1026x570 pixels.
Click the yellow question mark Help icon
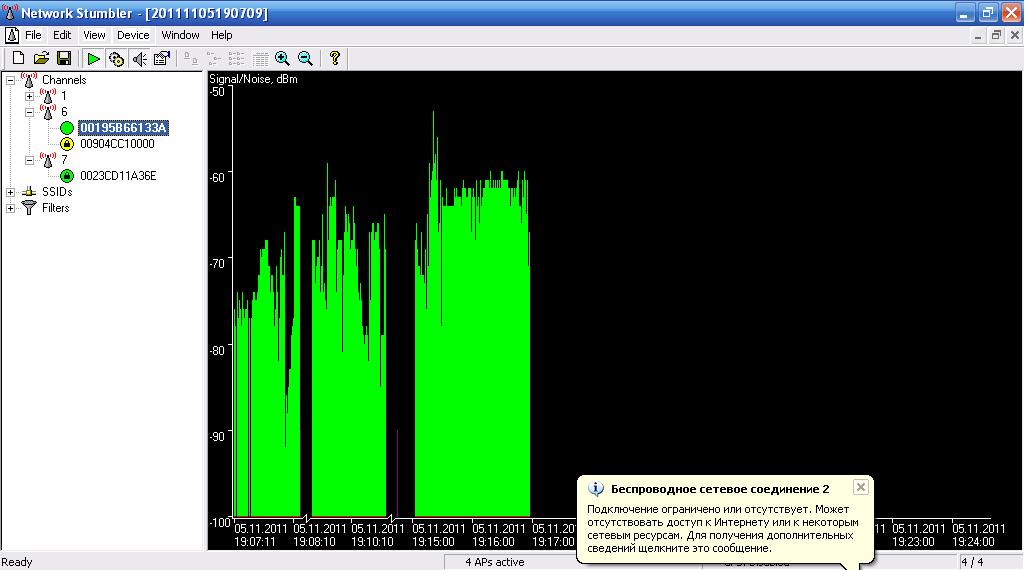[x=335, y=59]
